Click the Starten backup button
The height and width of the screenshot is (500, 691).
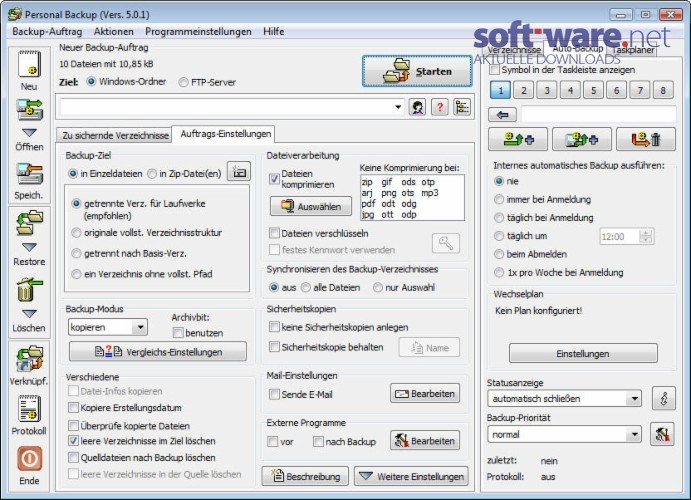[416, 71]
